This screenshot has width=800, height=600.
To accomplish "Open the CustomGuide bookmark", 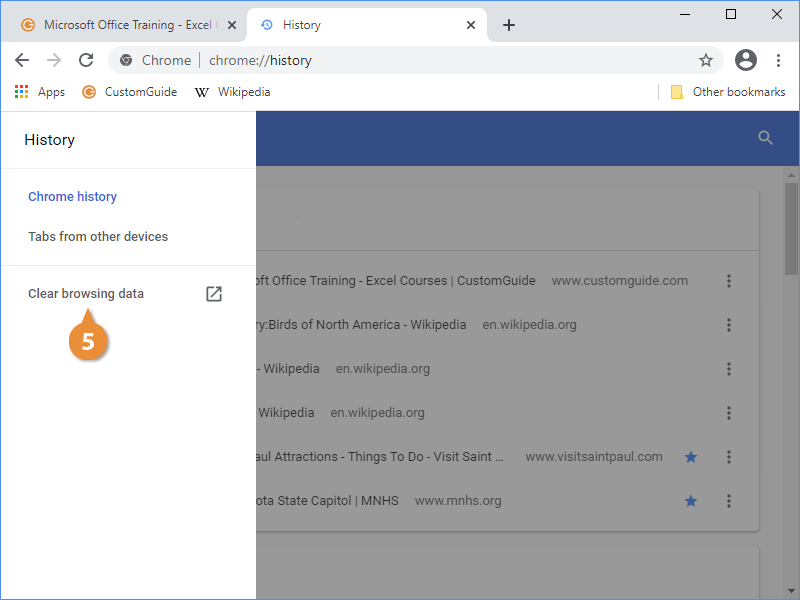I will pyautogui.click(x=130, y=92).
